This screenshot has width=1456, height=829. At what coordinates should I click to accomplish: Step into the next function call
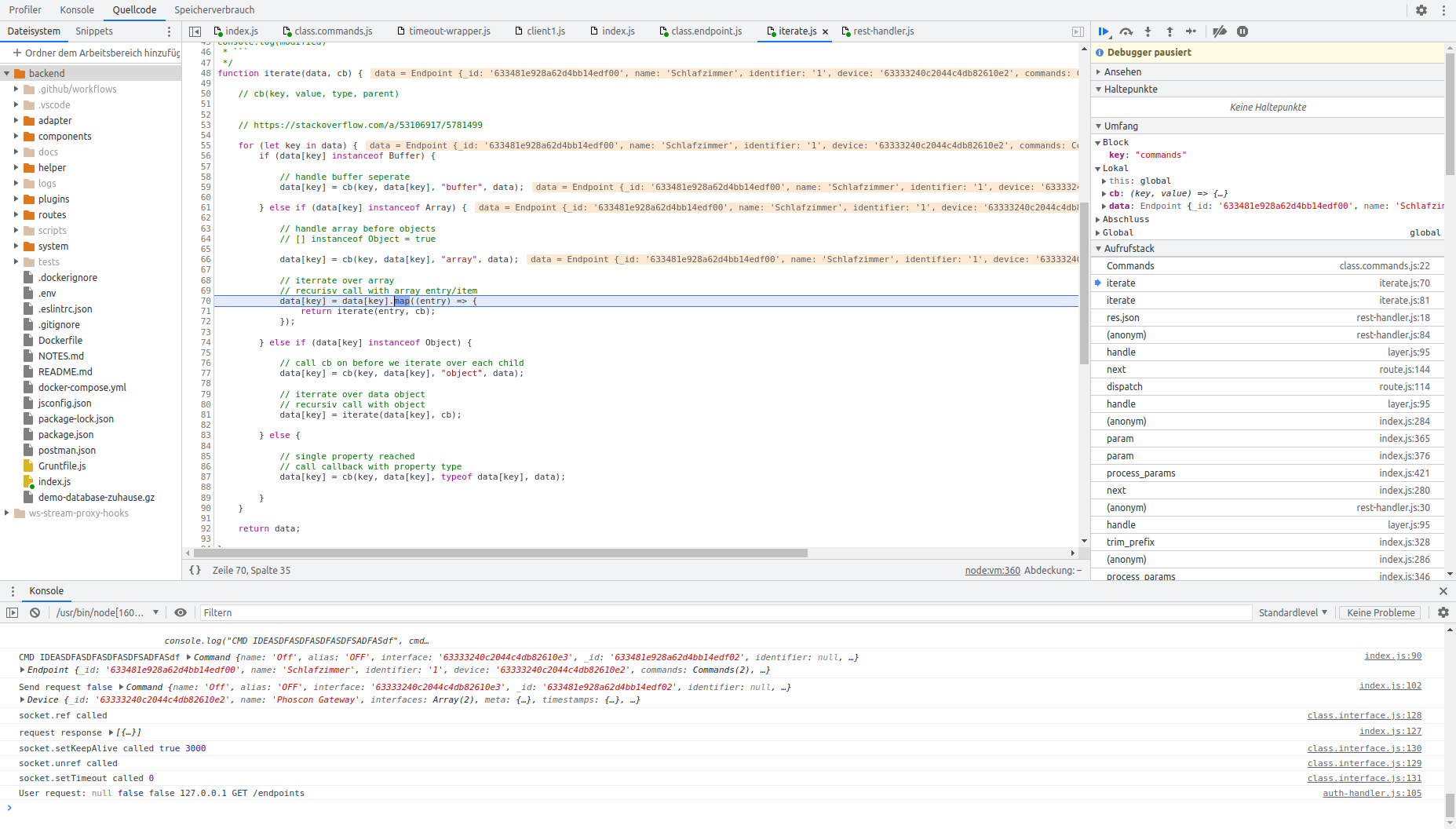pyautogui.click(x=1148, y=31)
